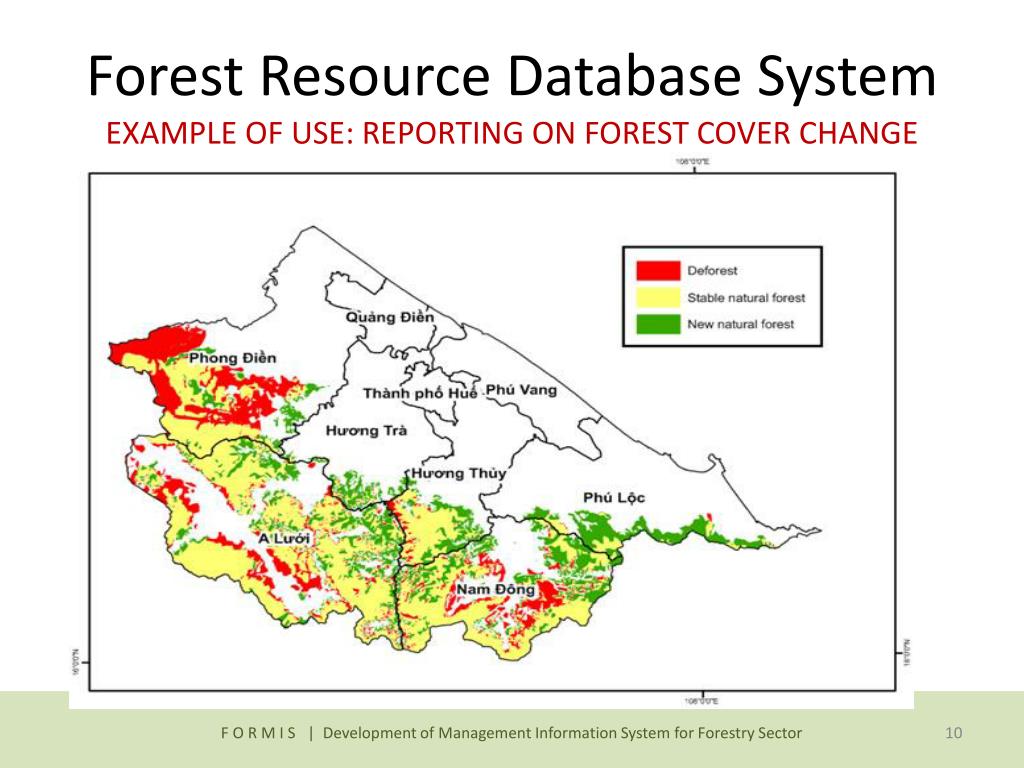Viewport: 1024px width, 768px height.
Task: Click the 'Hương Thủy' district label
Action: [458, 473]
